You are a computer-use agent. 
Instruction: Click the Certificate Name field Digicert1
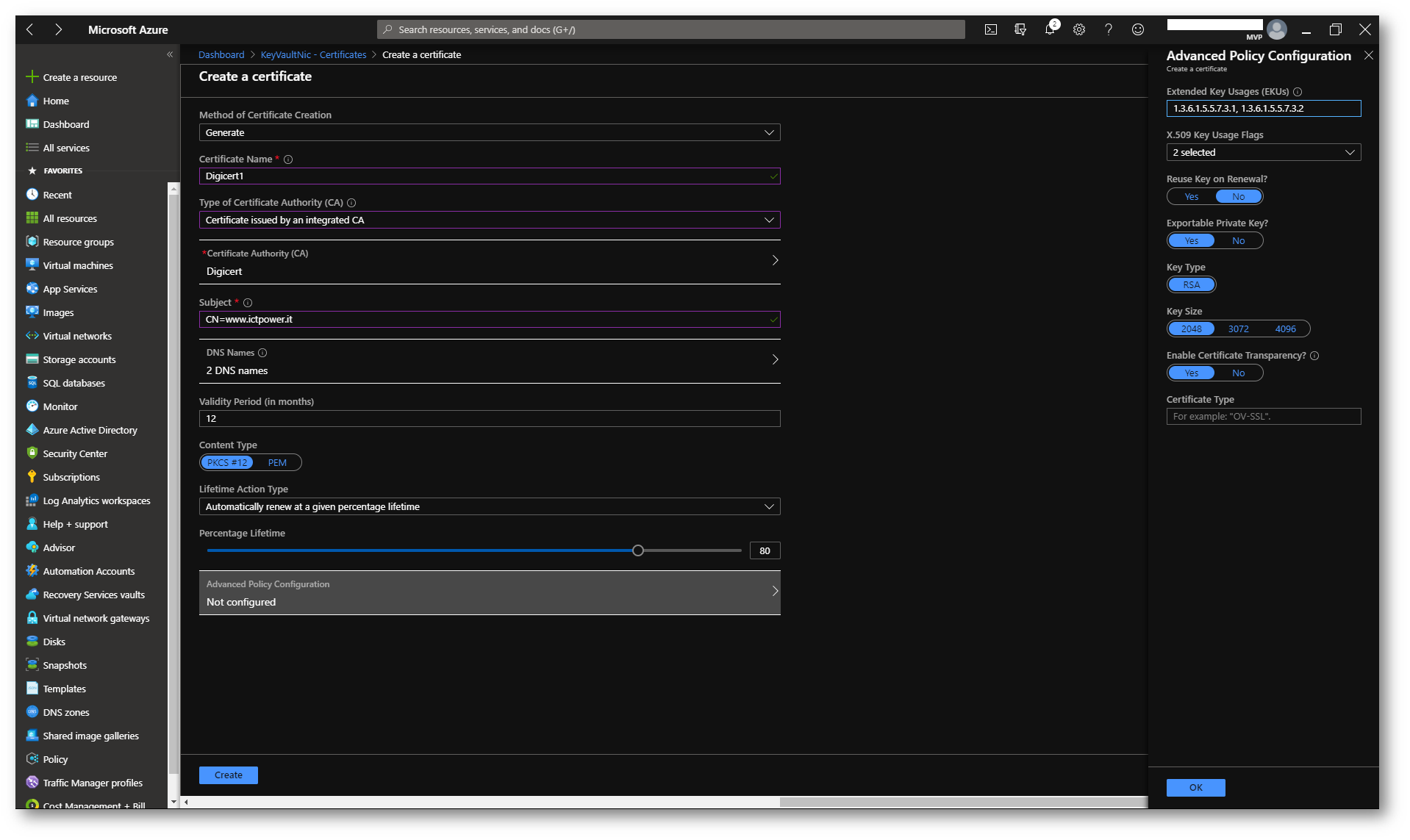coord(490,176)
